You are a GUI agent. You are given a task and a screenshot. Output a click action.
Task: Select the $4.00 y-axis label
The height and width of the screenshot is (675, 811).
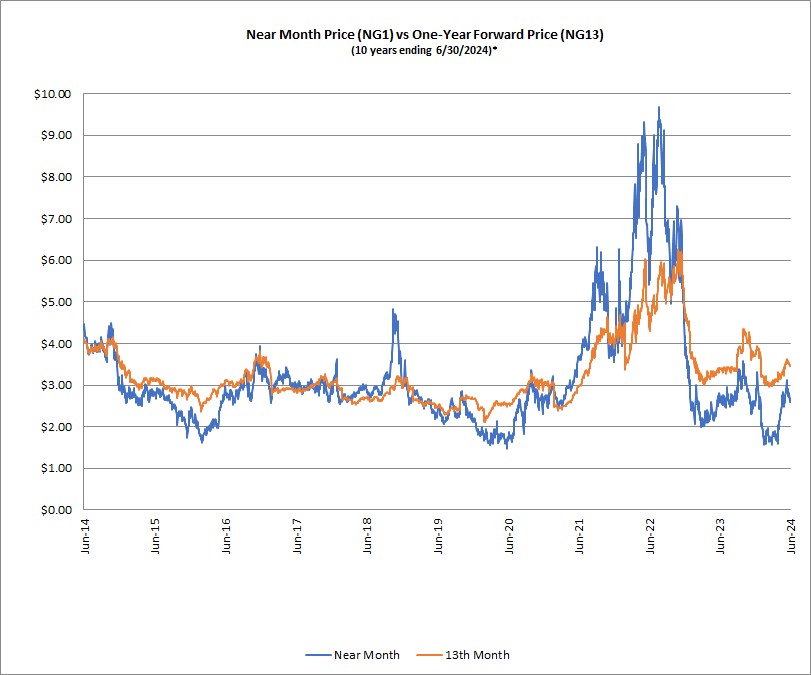56,343
